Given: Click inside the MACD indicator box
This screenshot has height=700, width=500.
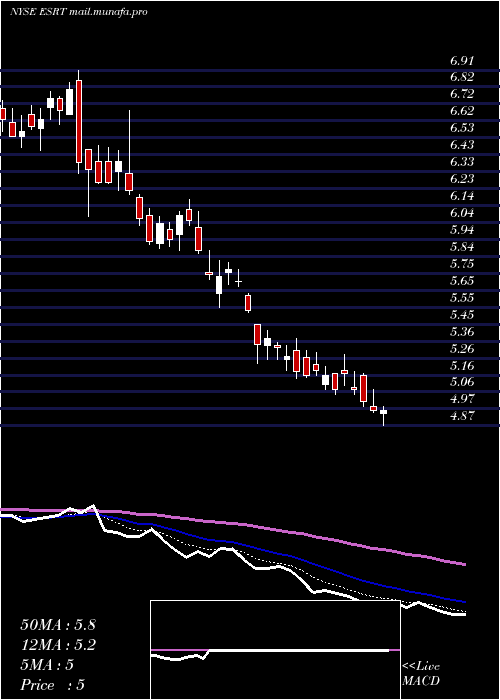Looking at the screenshot, I should (x=275, y=650).
